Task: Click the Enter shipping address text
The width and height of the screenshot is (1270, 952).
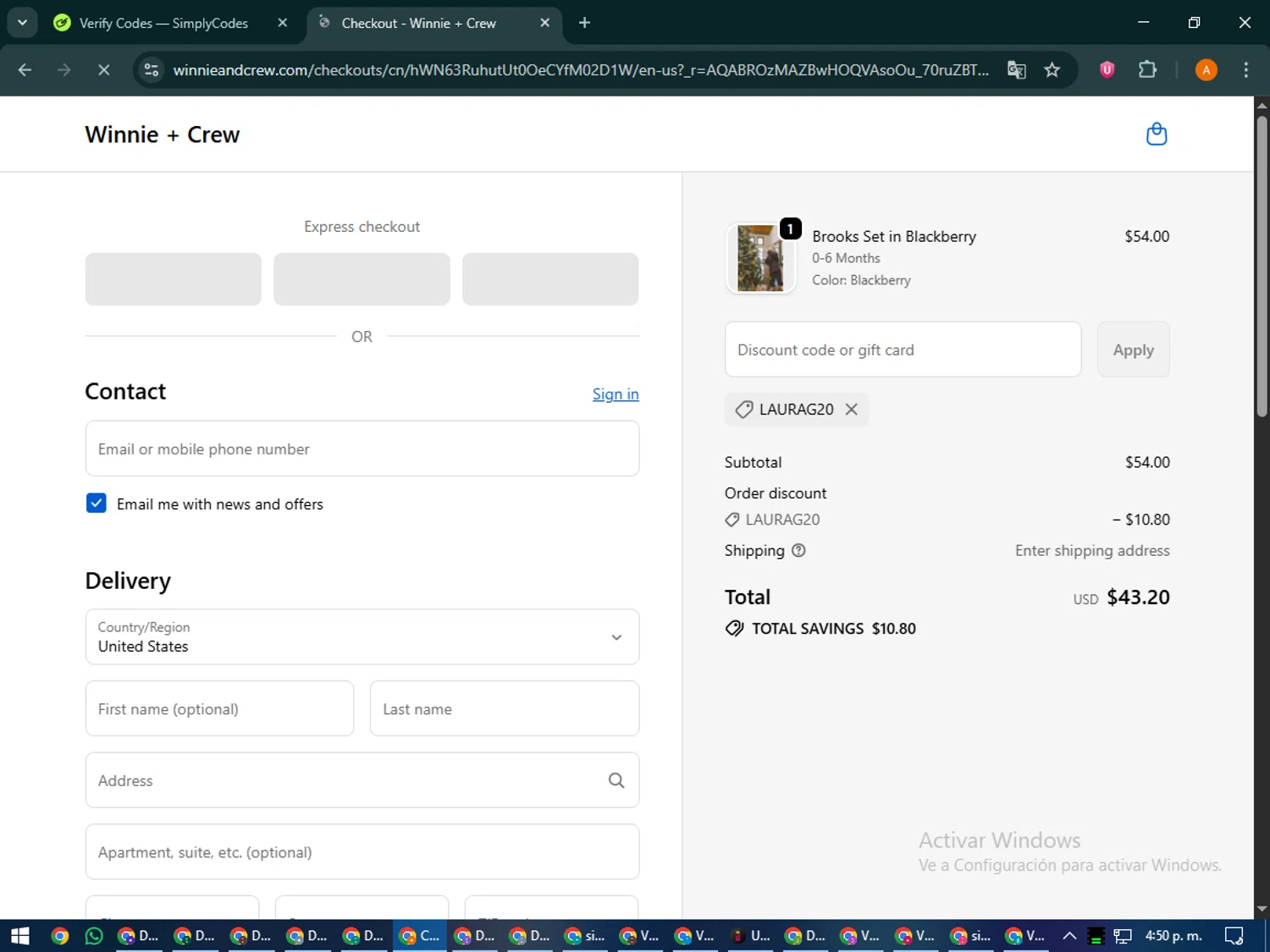Action: pos(1092,551)
